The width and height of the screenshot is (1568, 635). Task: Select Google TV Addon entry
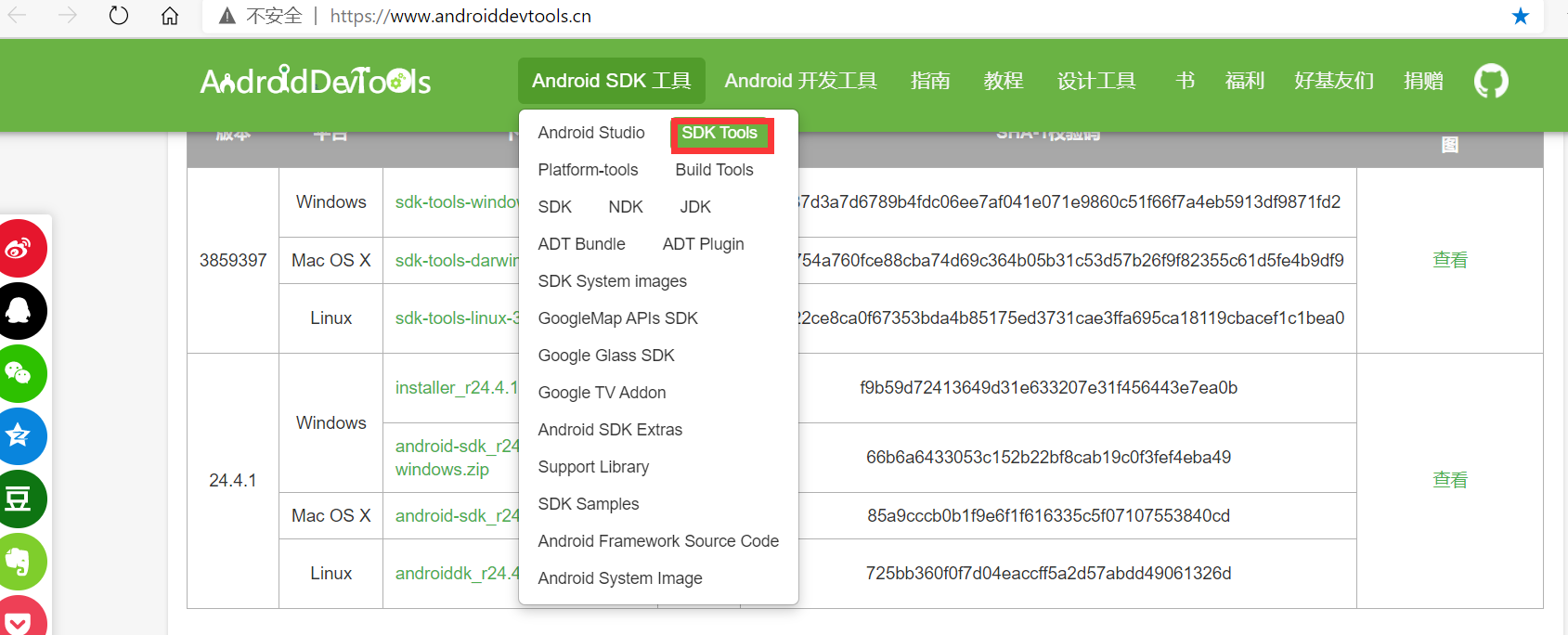[x=602, y=393]
